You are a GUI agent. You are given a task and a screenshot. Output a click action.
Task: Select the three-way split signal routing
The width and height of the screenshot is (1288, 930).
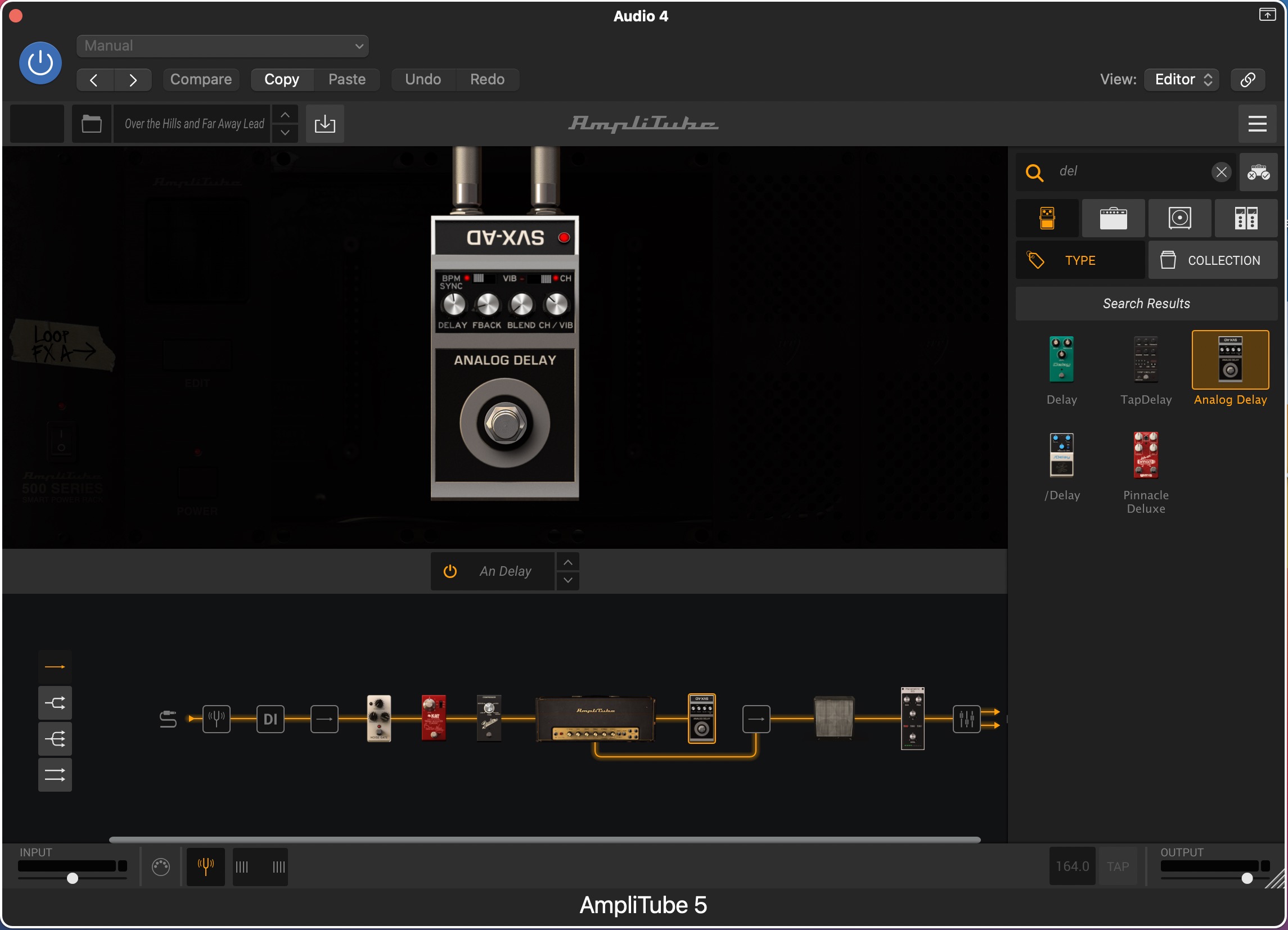pyautogui.click(x=55, y=739)
